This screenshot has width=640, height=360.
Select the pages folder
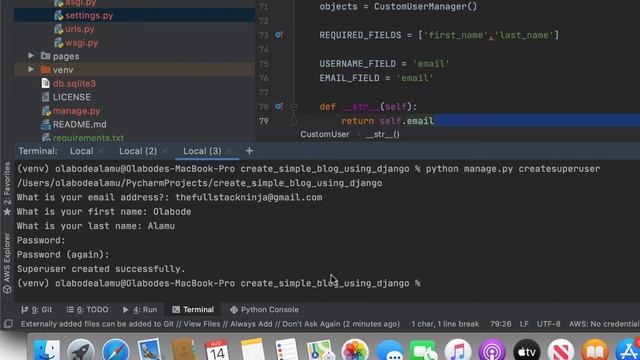tap(66, 56)
